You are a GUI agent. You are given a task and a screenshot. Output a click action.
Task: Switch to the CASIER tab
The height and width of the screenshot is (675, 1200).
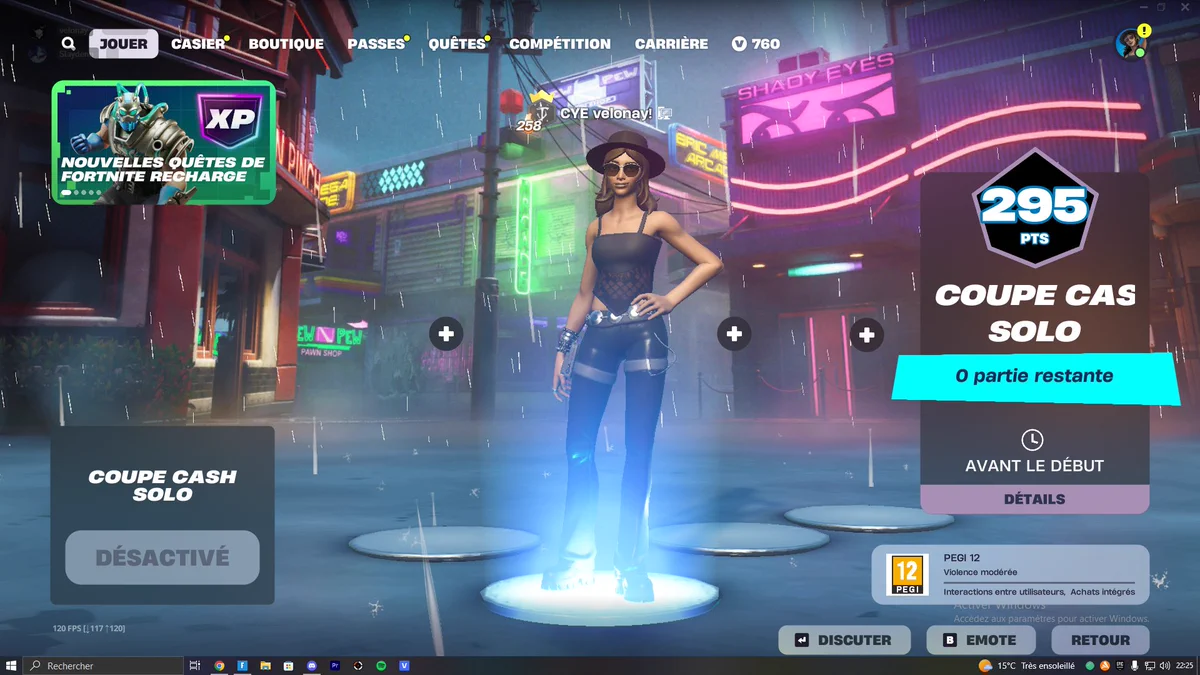[198, 44]
